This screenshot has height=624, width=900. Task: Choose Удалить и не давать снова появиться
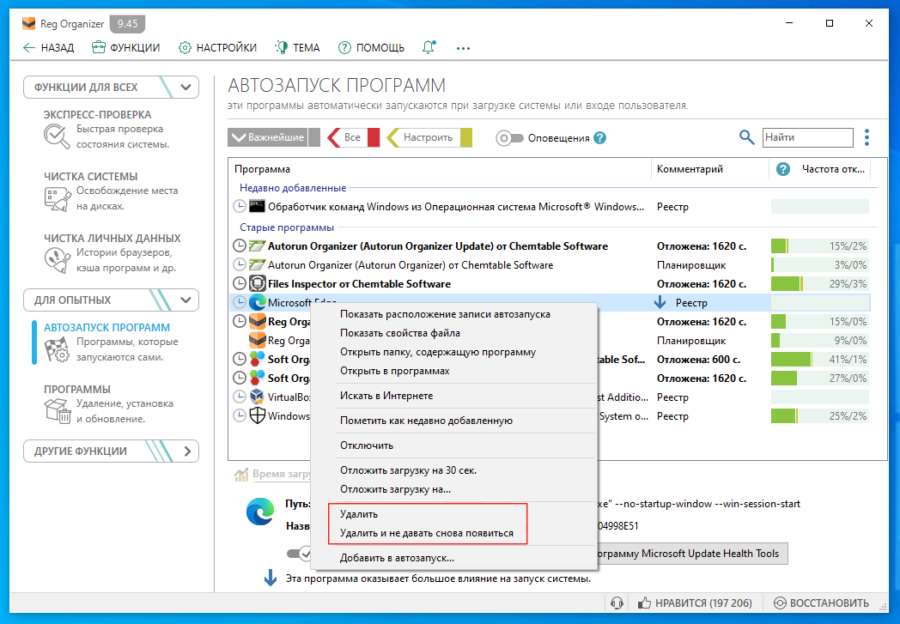pos(426,533)
